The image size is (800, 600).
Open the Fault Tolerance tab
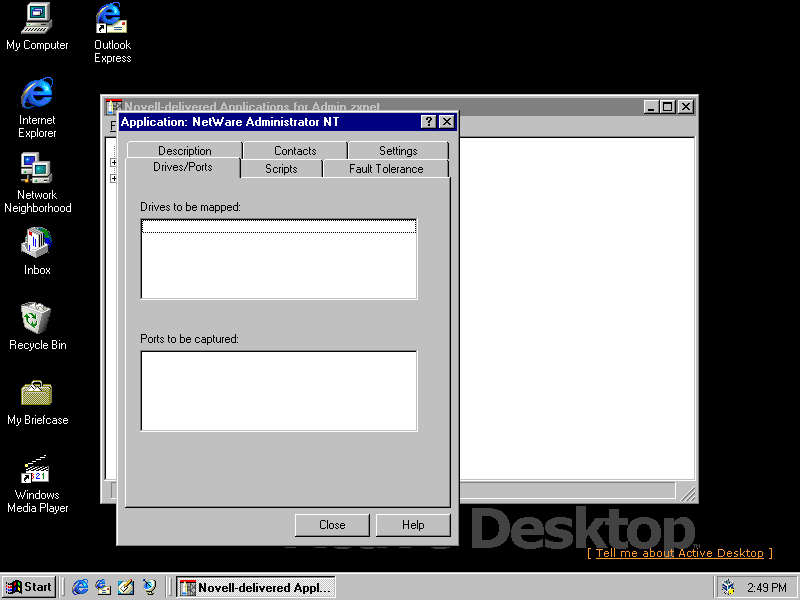pyautogui.click(x=386, y=169)
